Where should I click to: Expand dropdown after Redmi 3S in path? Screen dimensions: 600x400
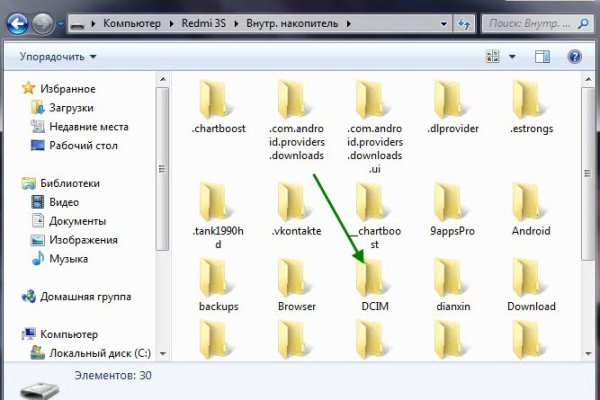click(x=238, y=22)
